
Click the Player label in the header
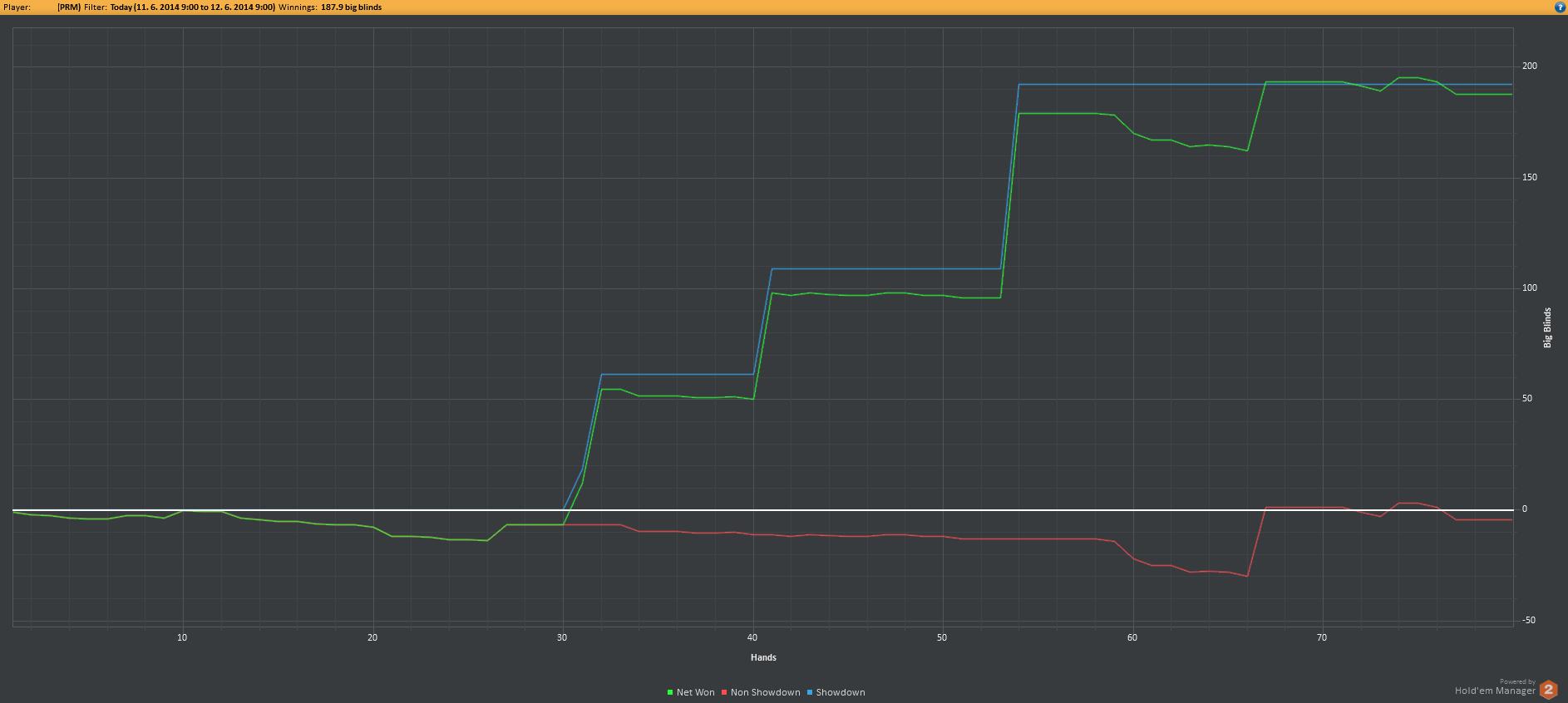(x=17, y=7)
